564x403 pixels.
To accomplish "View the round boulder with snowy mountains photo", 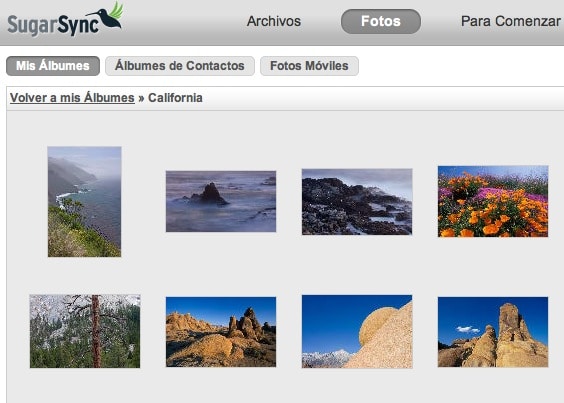I will pyautogui.click(x=357, y=331).
